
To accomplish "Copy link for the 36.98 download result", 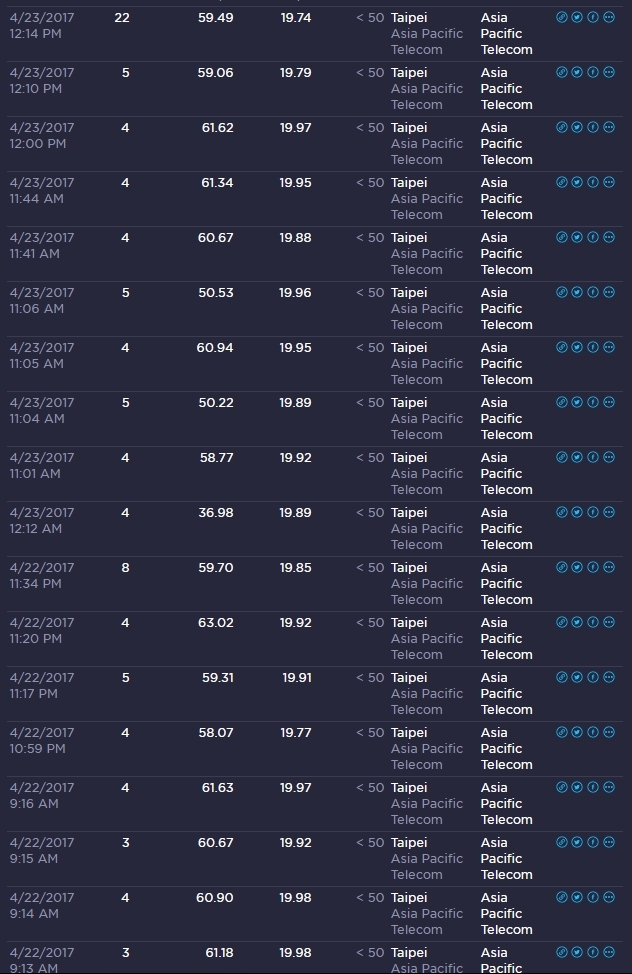I will (562, 512).
